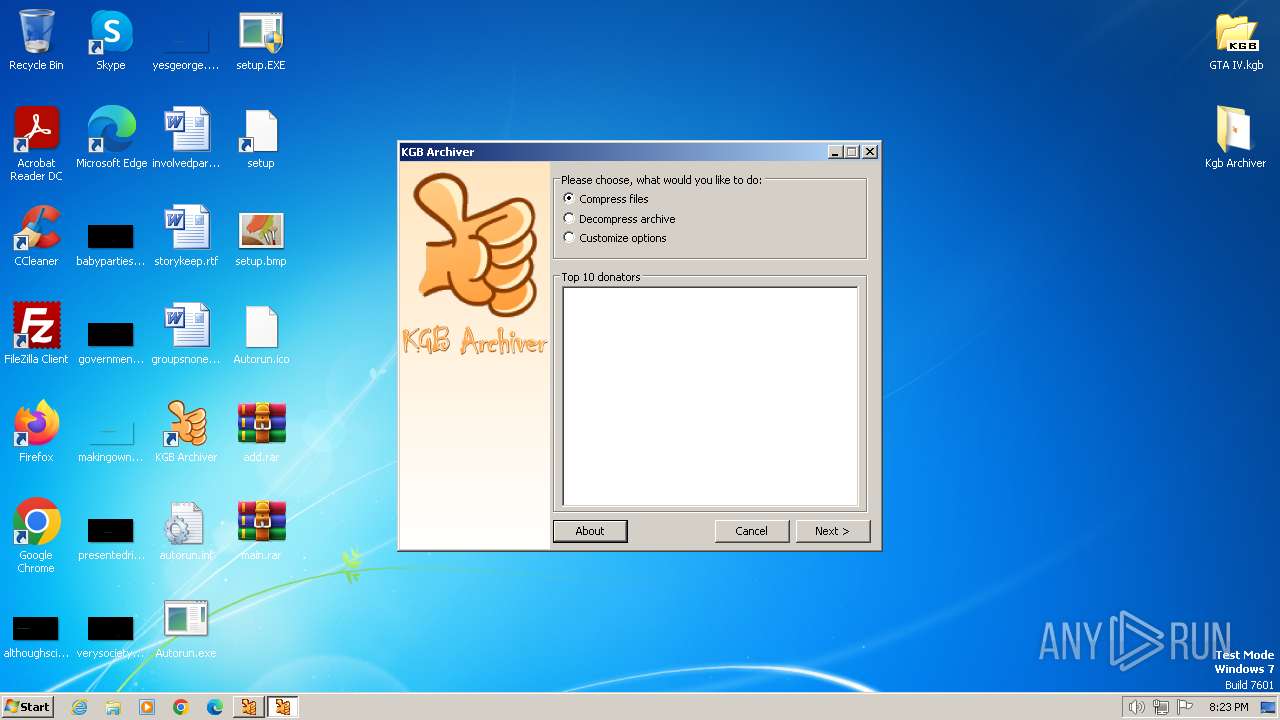Select the Compress files radio option
This screenshot has width=1280, height=720.
tap(606, 199)
